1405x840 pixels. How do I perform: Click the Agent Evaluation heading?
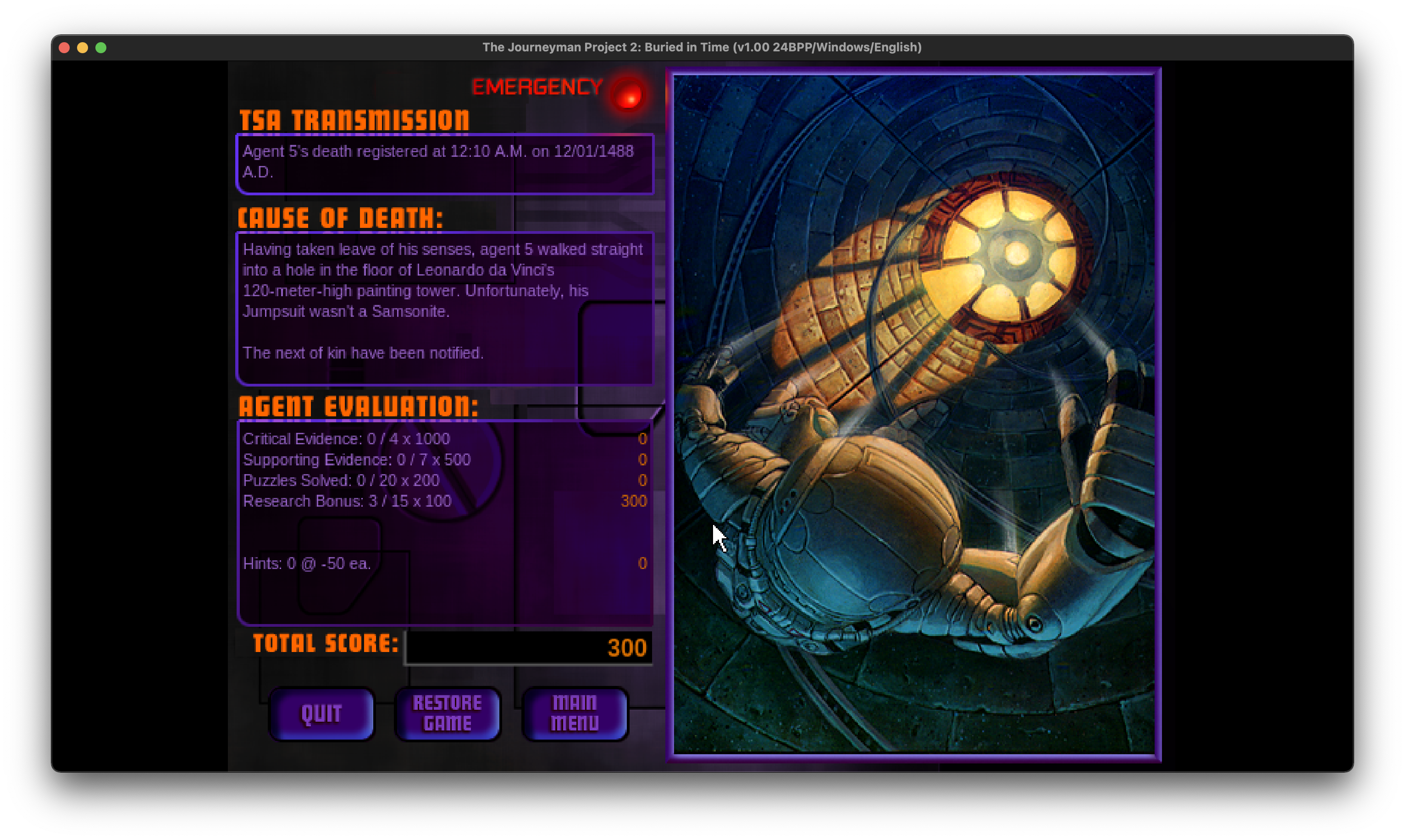pos(358,406)
